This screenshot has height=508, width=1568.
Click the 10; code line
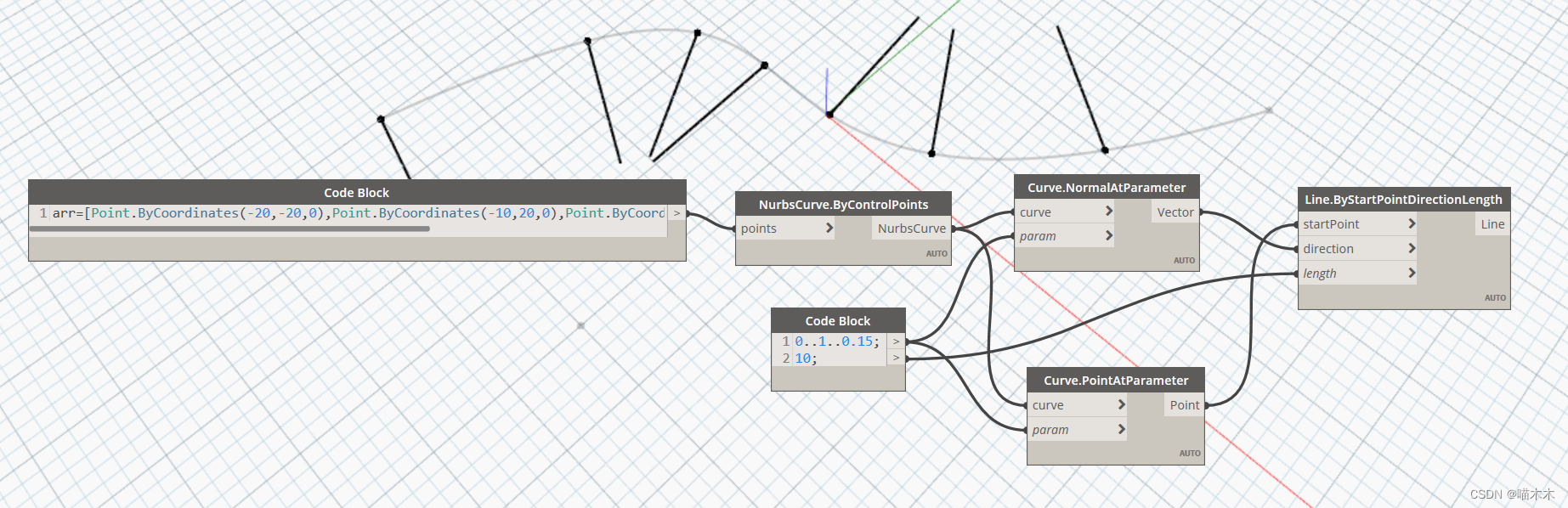point(806,358)
